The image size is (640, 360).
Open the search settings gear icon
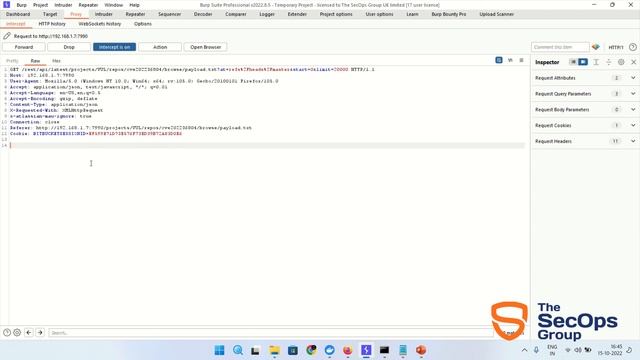coord(17,333)
